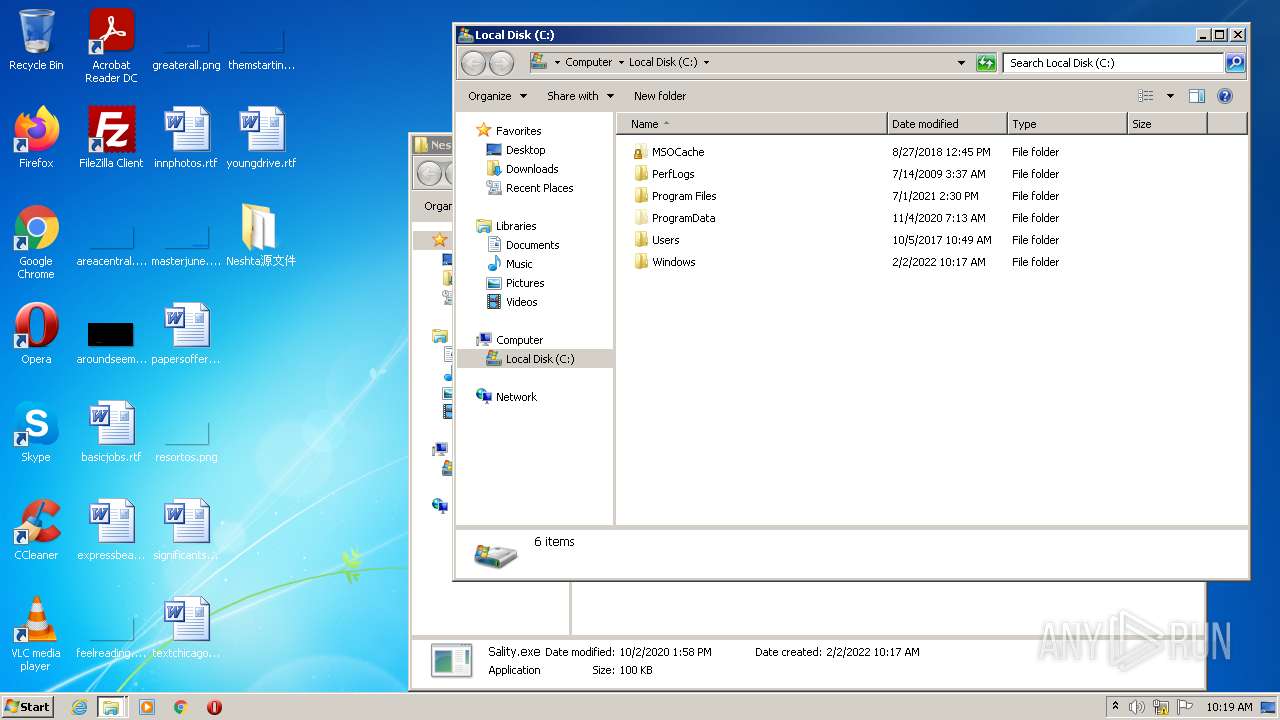Sort by Size column header
This screenshot has width=1280, height=720.
[1167, 124]
